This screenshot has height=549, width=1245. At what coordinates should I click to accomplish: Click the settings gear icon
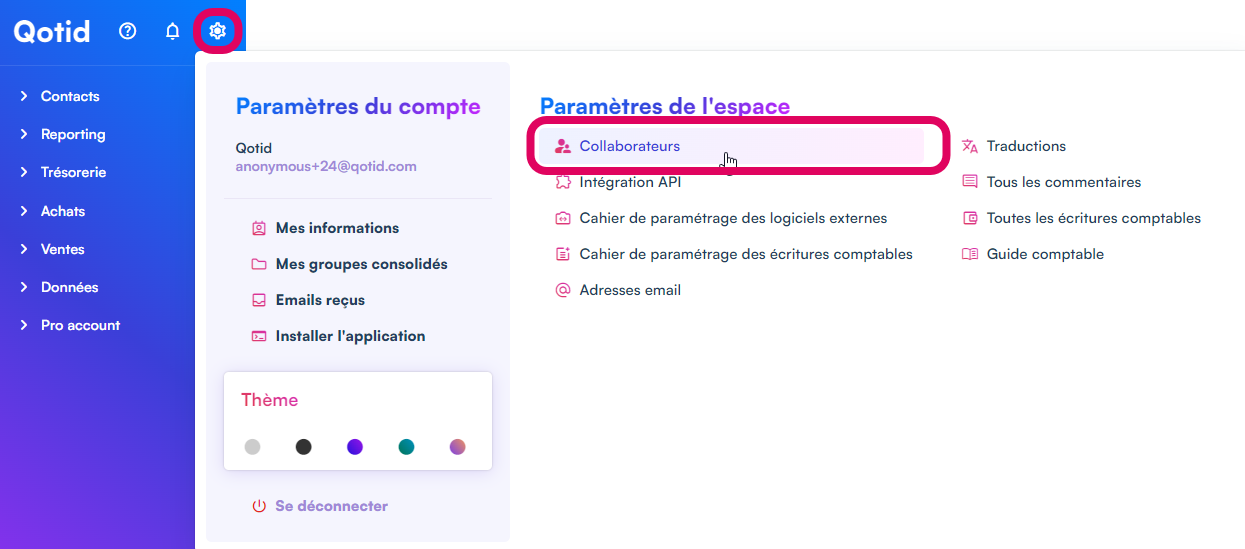point(217,31)
